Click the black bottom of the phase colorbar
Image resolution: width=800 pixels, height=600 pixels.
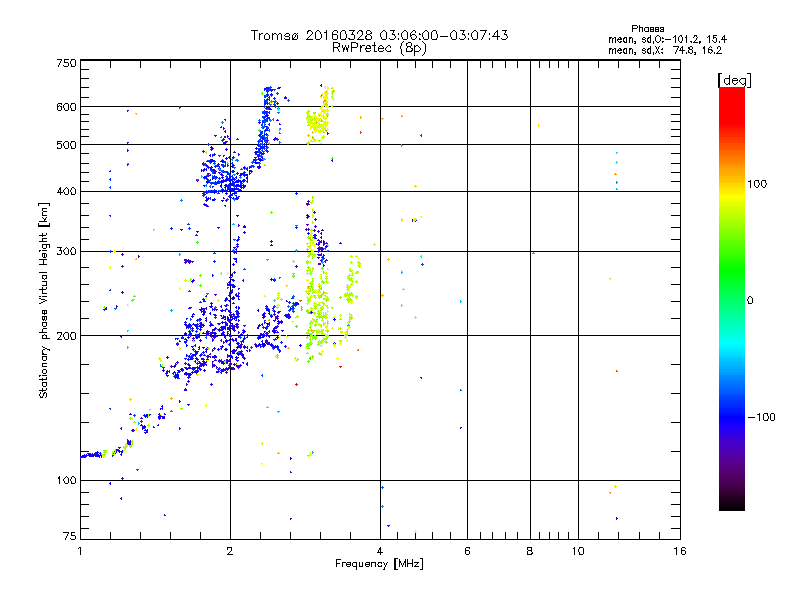click(732, 504)
